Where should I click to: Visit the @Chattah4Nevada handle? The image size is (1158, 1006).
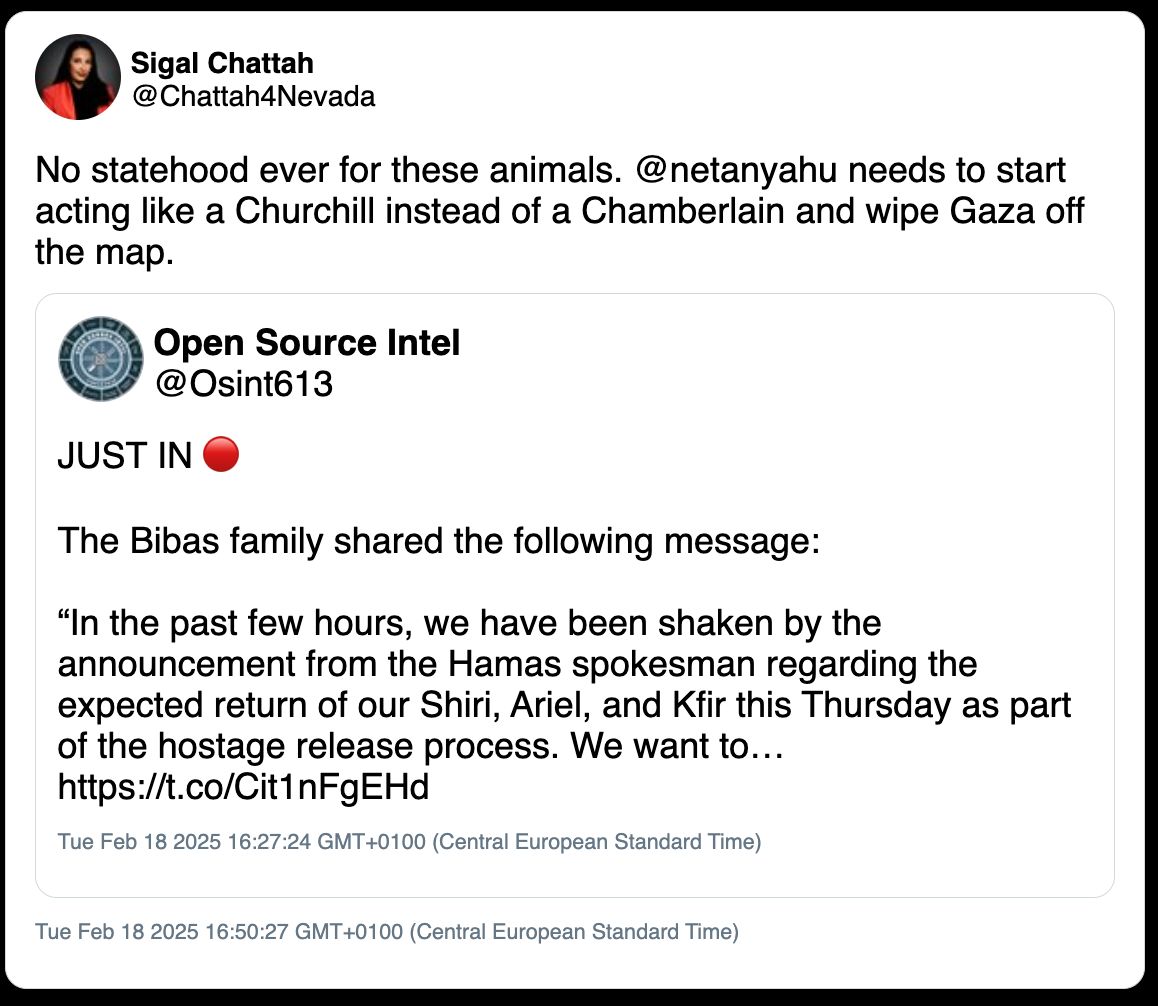tap(253, 97)
